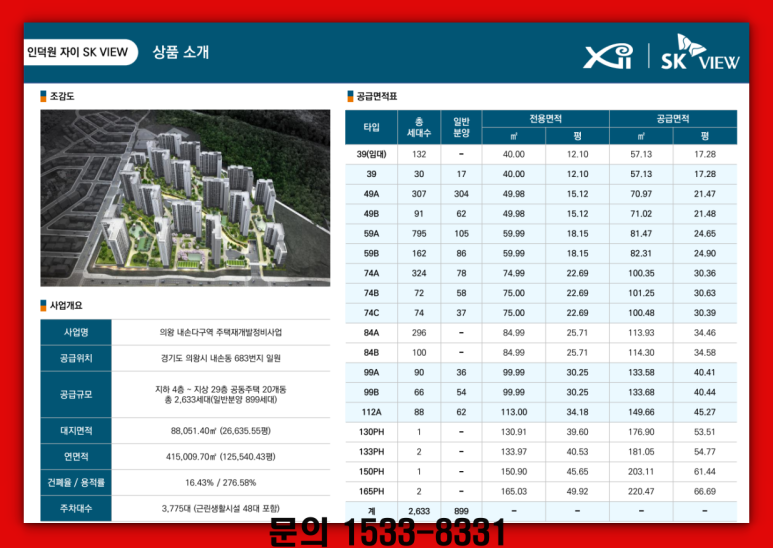Click the 타입 column header
The height and width of the screenshot is (548, 773).
pyautogui.click(x=371, y=127)
